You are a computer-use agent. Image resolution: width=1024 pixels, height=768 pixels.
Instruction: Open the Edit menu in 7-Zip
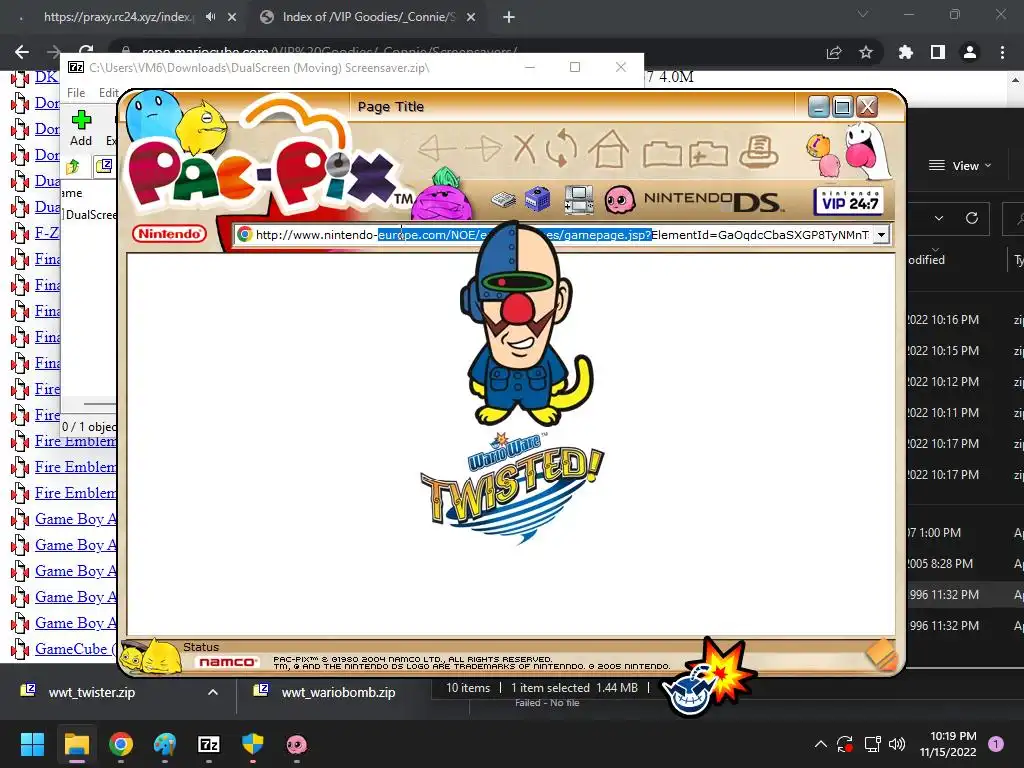point(108,93)
